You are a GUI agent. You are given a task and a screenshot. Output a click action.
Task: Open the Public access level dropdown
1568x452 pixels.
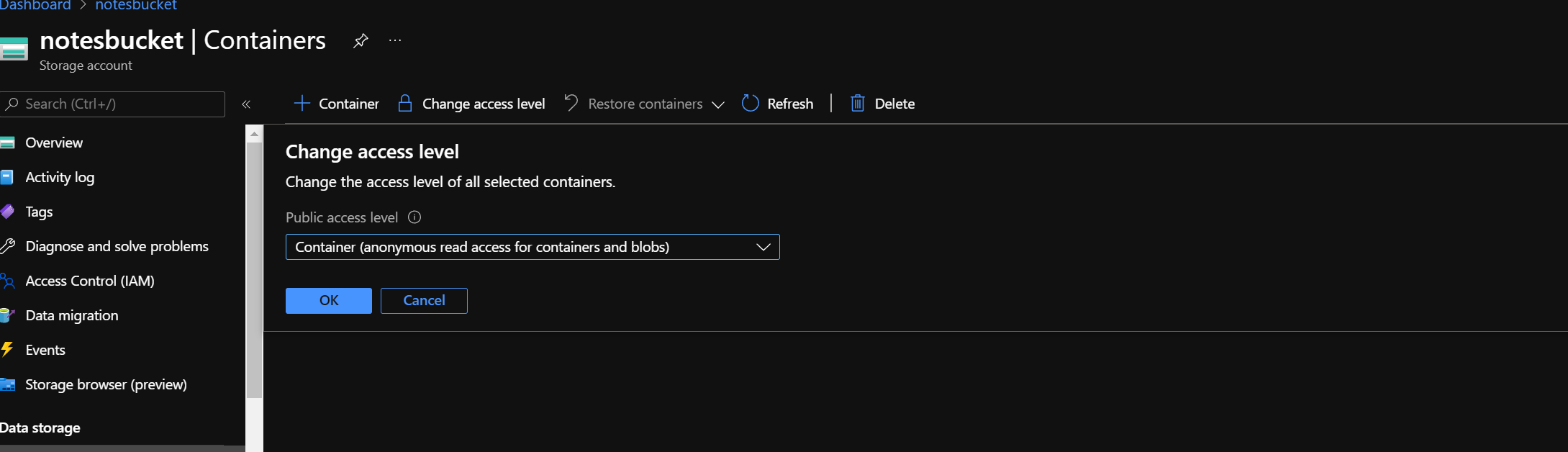coord(533,247)
